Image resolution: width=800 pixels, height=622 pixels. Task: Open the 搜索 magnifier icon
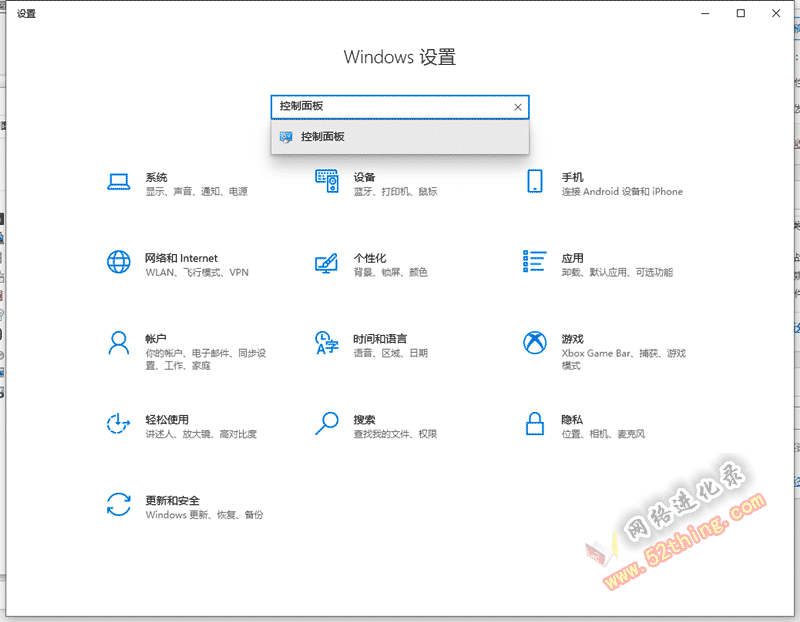pos(327,423)
